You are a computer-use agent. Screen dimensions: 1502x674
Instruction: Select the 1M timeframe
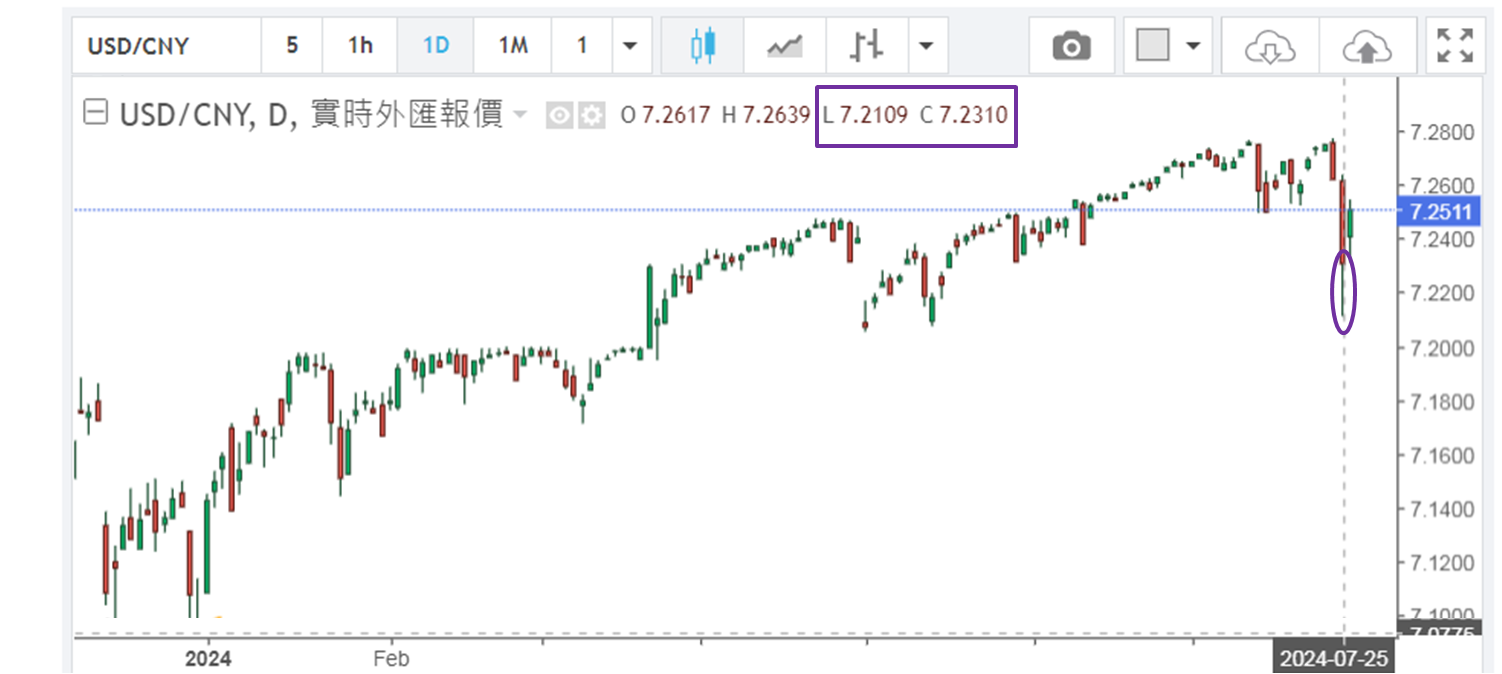[512, 46]
